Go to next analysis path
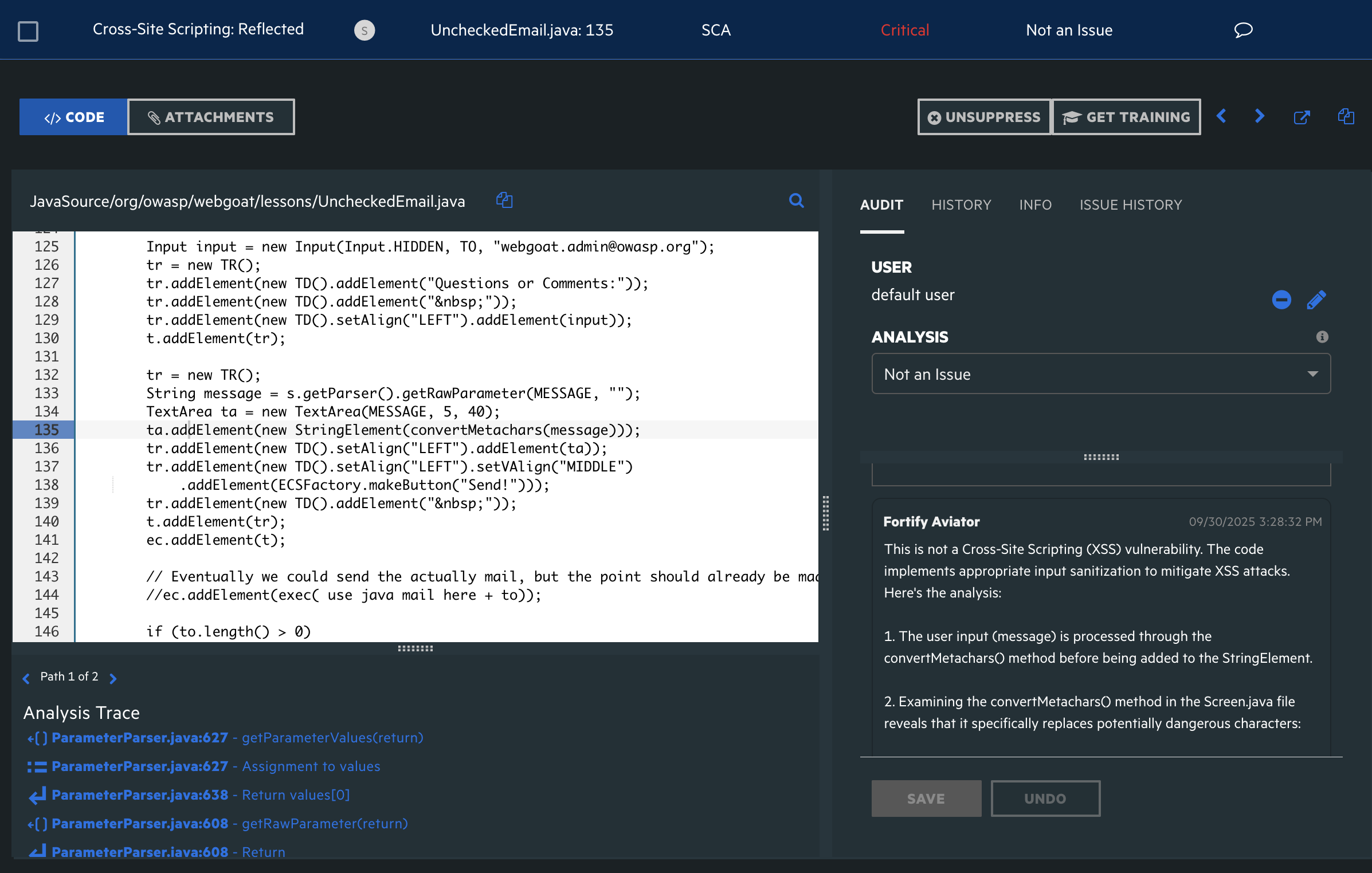The height and width of the screenshot is (873, 1372). coord(113,678)
